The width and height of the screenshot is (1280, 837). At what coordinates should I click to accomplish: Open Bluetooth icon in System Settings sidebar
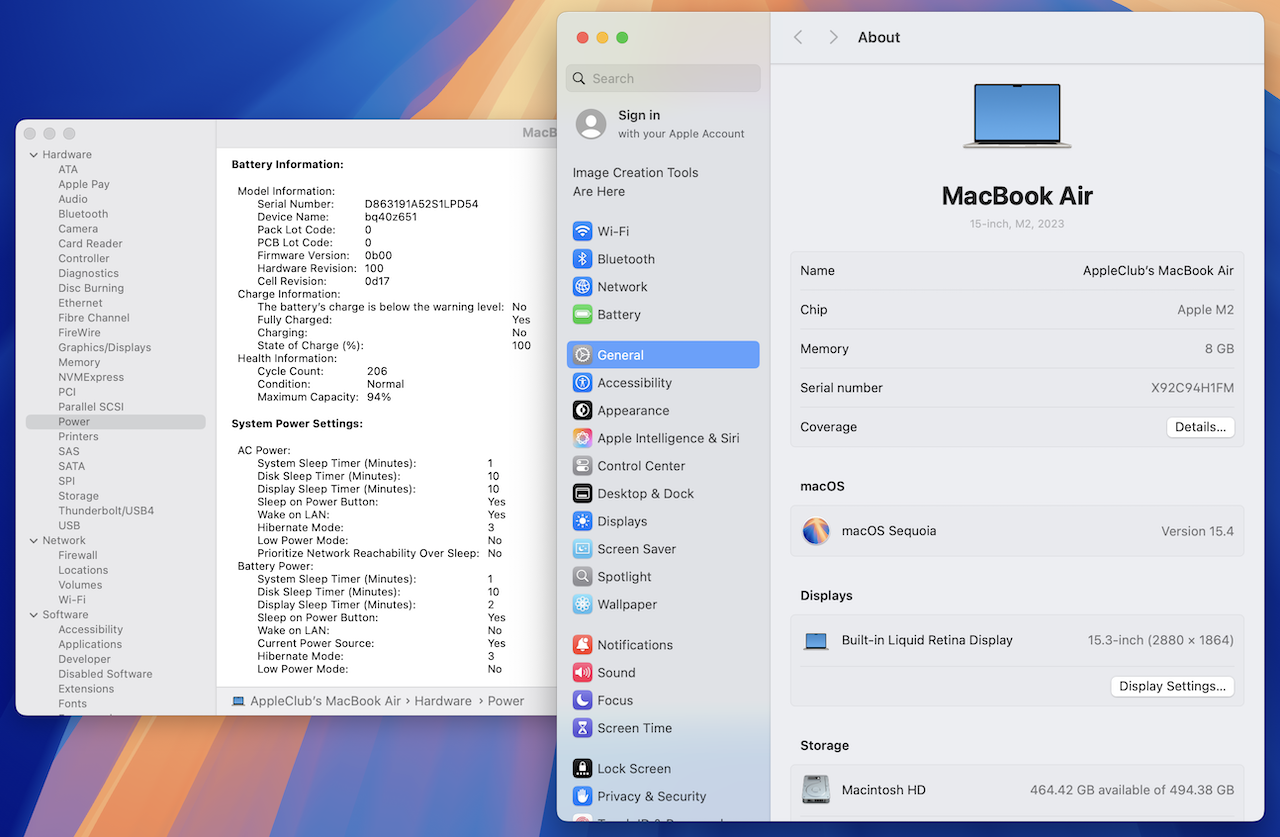(582, 259)
